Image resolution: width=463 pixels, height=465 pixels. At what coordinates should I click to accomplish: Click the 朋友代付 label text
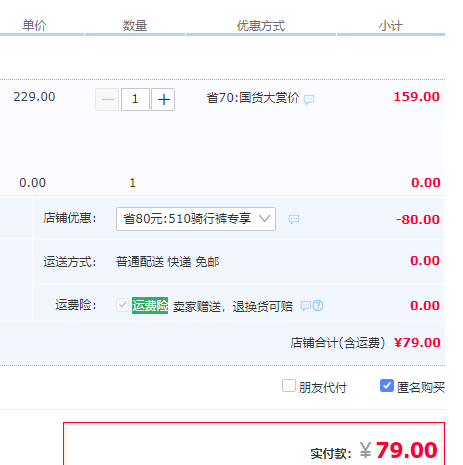[x=323, y=387]
